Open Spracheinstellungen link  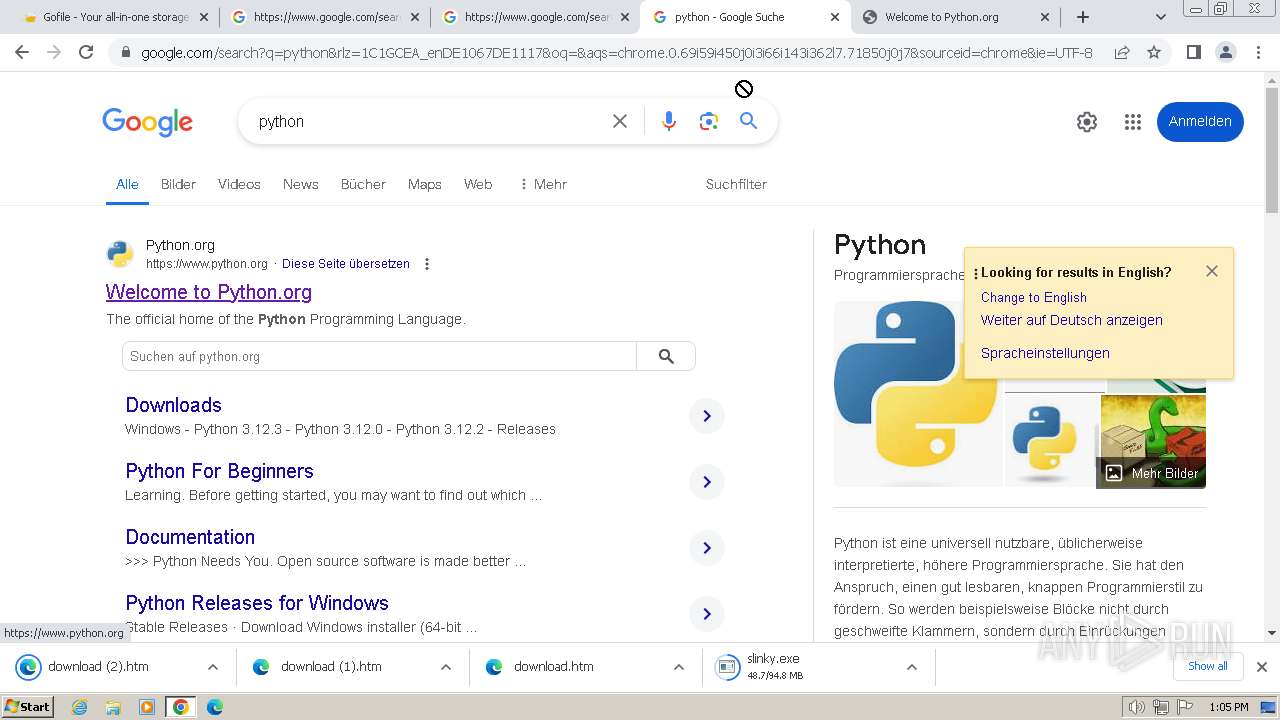(1045, 353)
